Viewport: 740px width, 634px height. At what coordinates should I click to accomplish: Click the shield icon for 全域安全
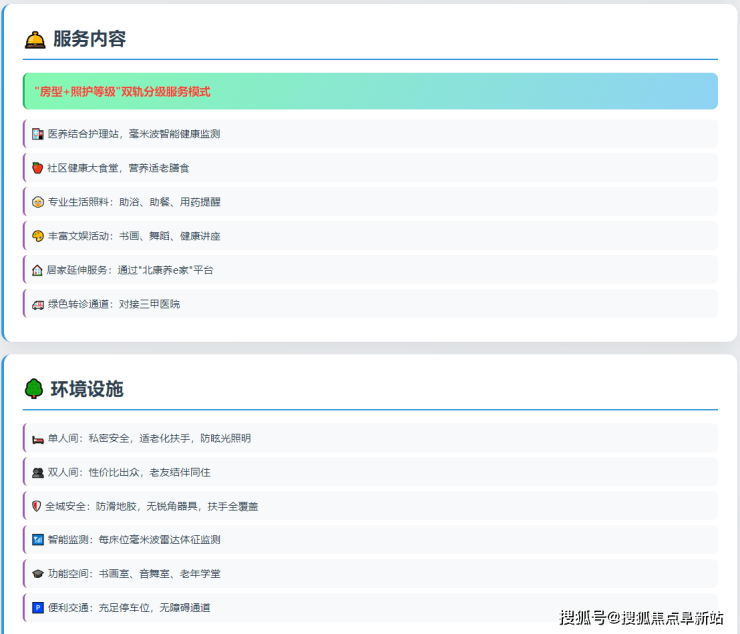click(x=38, y=506)
